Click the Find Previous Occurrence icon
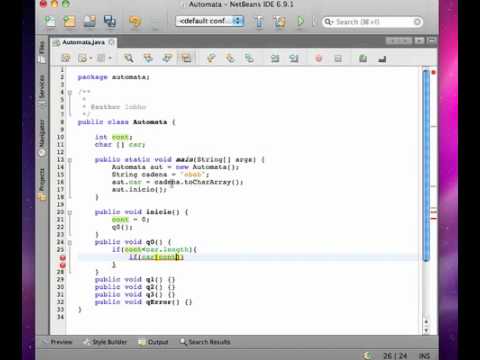The height and width of the screenshot is (360, 480). coord(148,59)
